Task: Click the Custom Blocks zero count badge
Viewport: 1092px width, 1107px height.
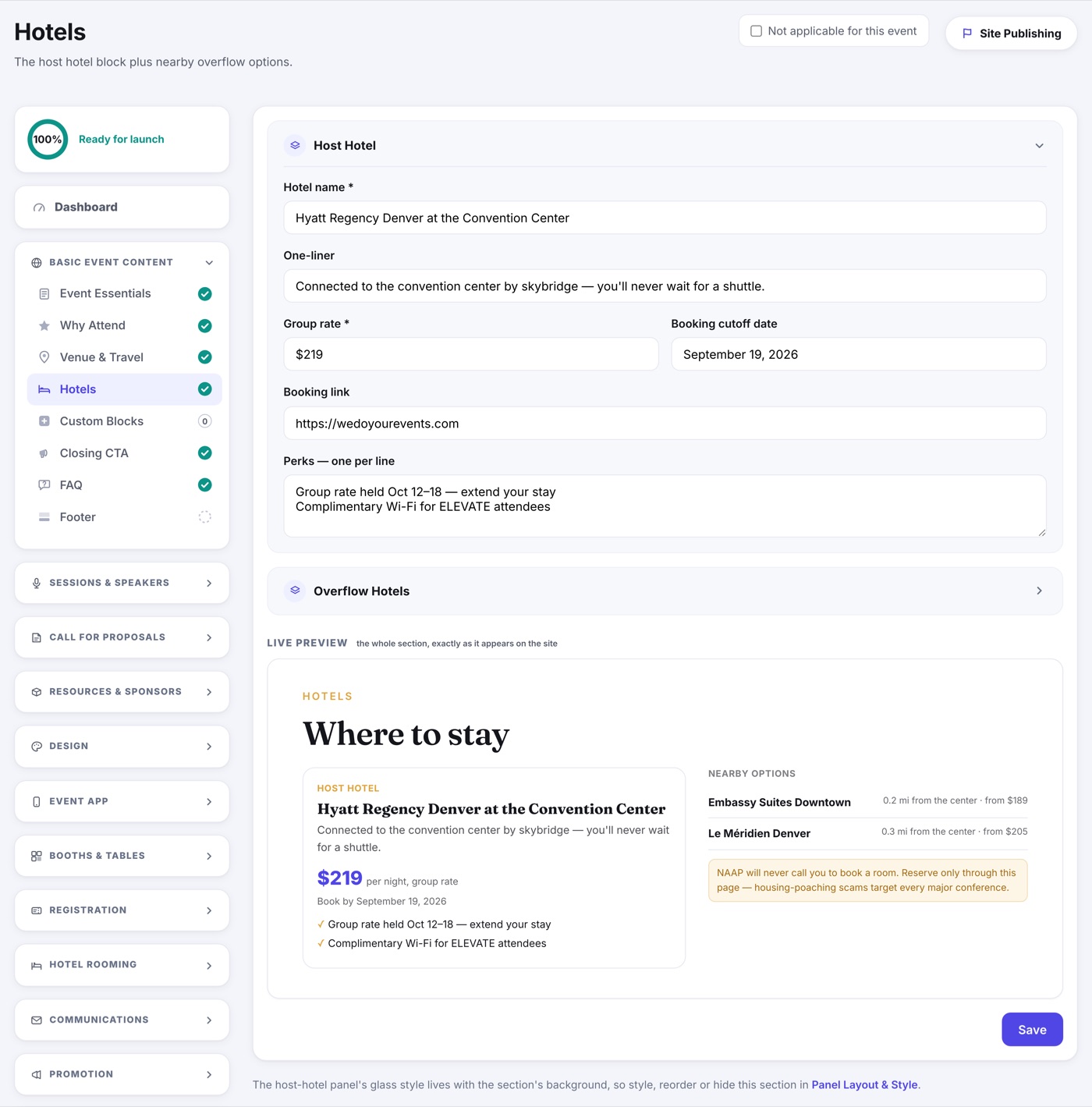Action: click(205, 421)
